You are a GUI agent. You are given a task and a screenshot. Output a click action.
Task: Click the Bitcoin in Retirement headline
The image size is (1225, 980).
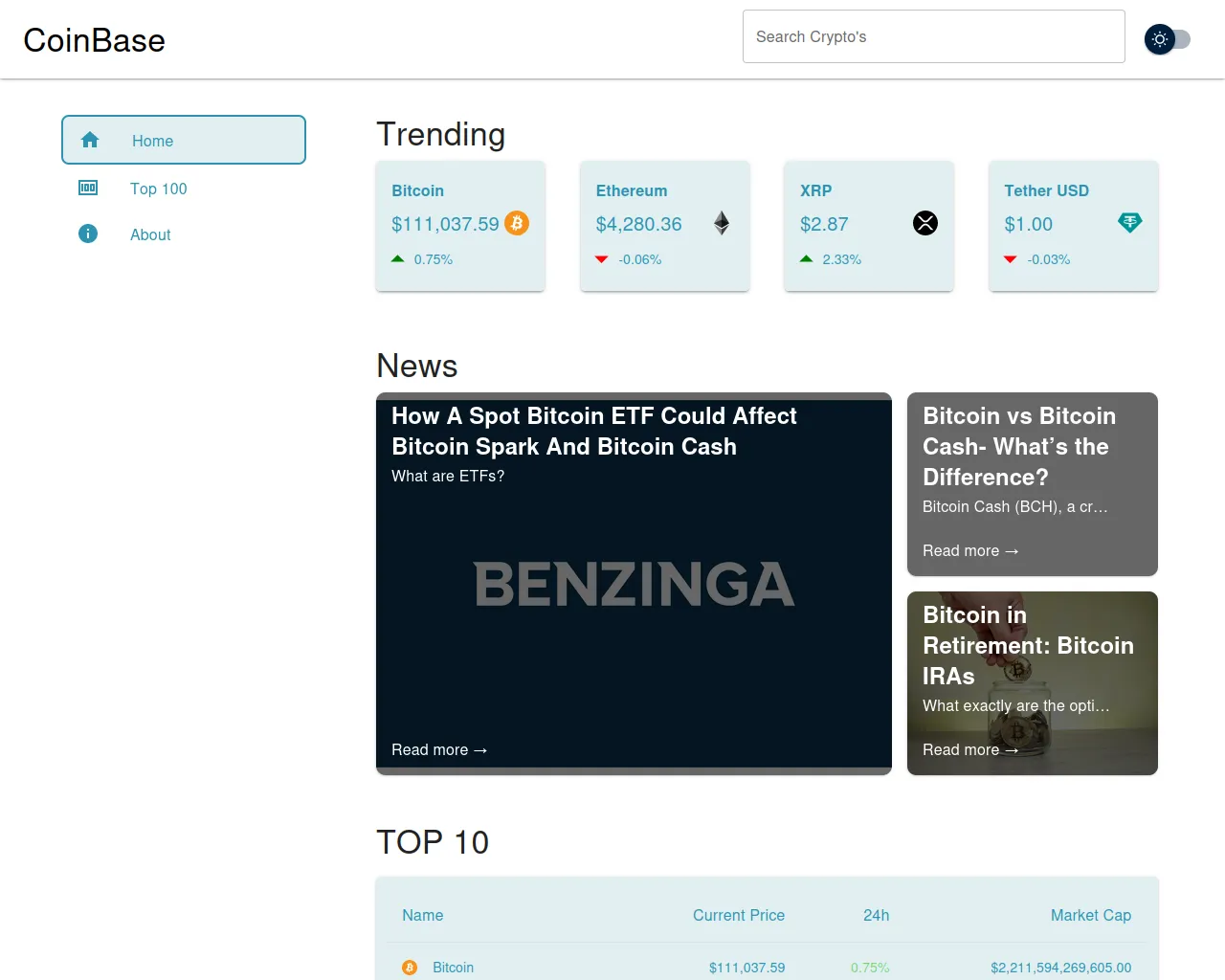(x=1028, y=645)
